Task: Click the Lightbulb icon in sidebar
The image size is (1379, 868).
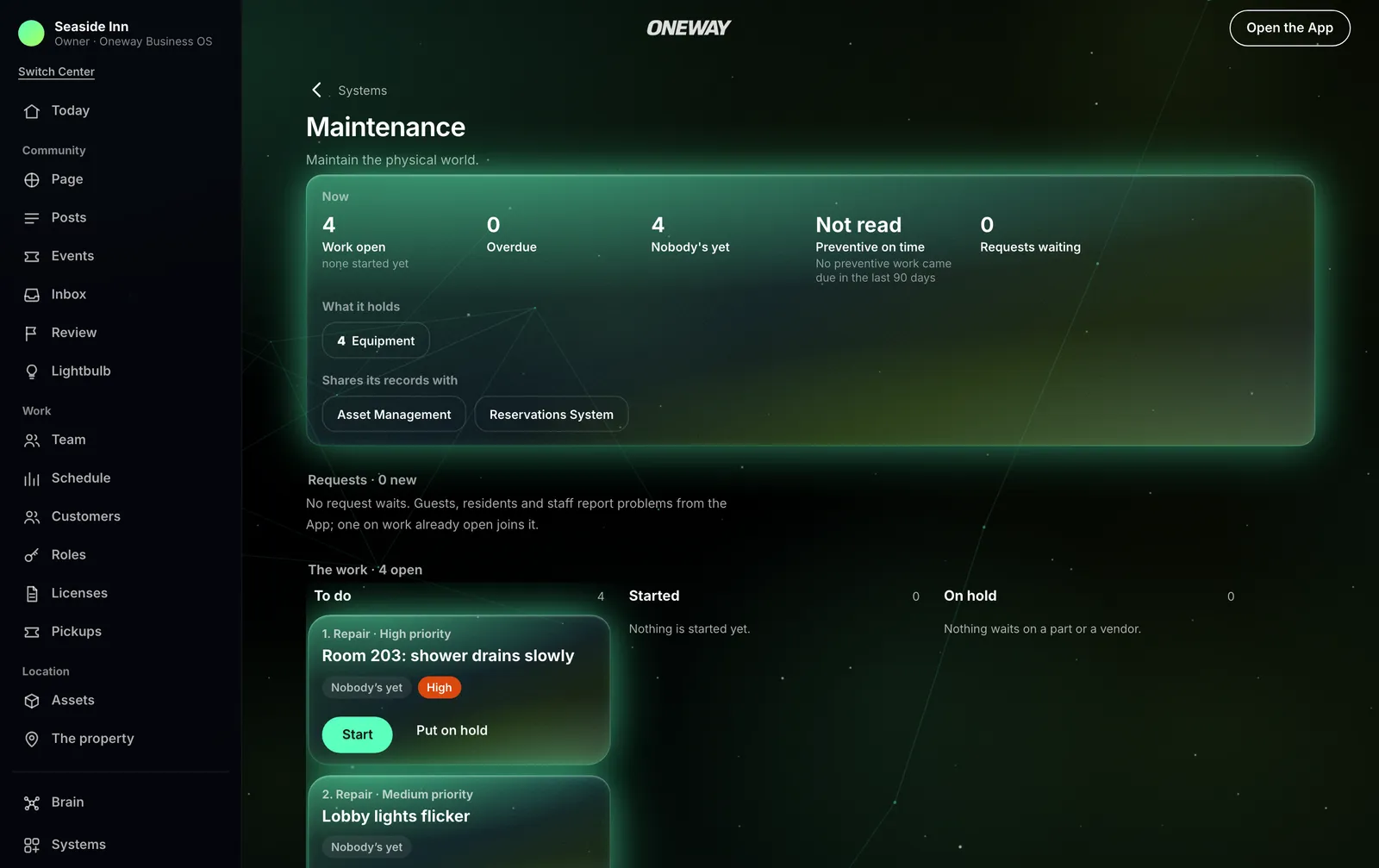Action: click(x=32, y=372)
